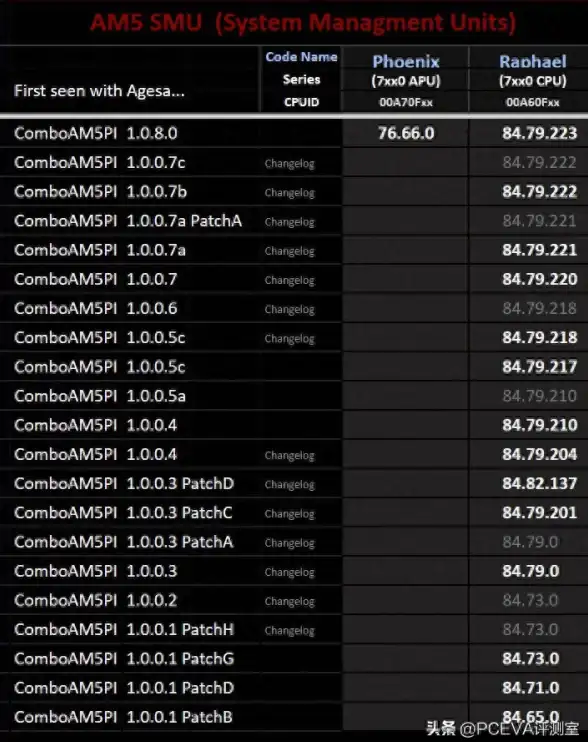Click the AM5 SMU title heading
The height and width of the screenshot is (742, 588).
pos(303,22)
